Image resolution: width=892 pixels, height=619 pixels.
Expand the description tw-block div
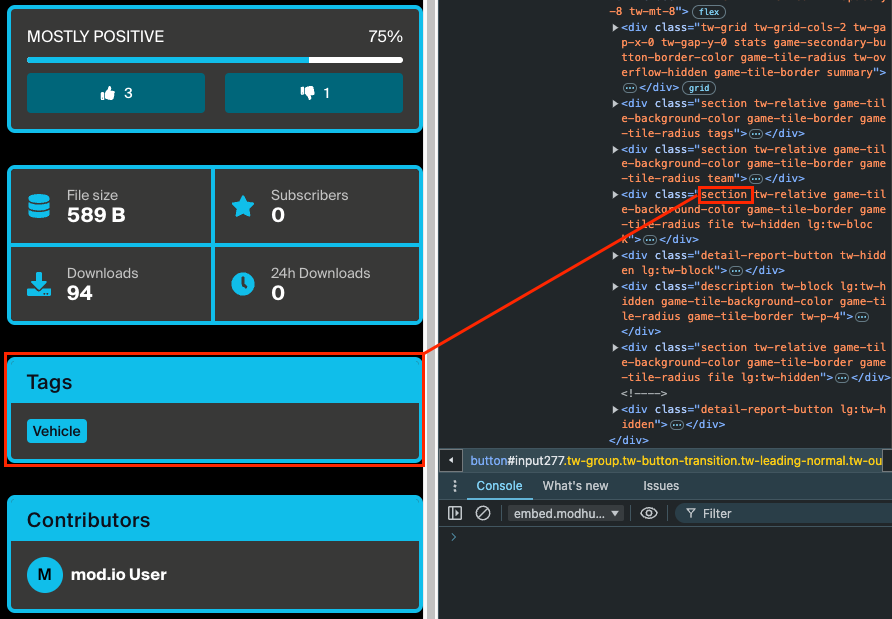pyautogui.click(x=615, y=286)
